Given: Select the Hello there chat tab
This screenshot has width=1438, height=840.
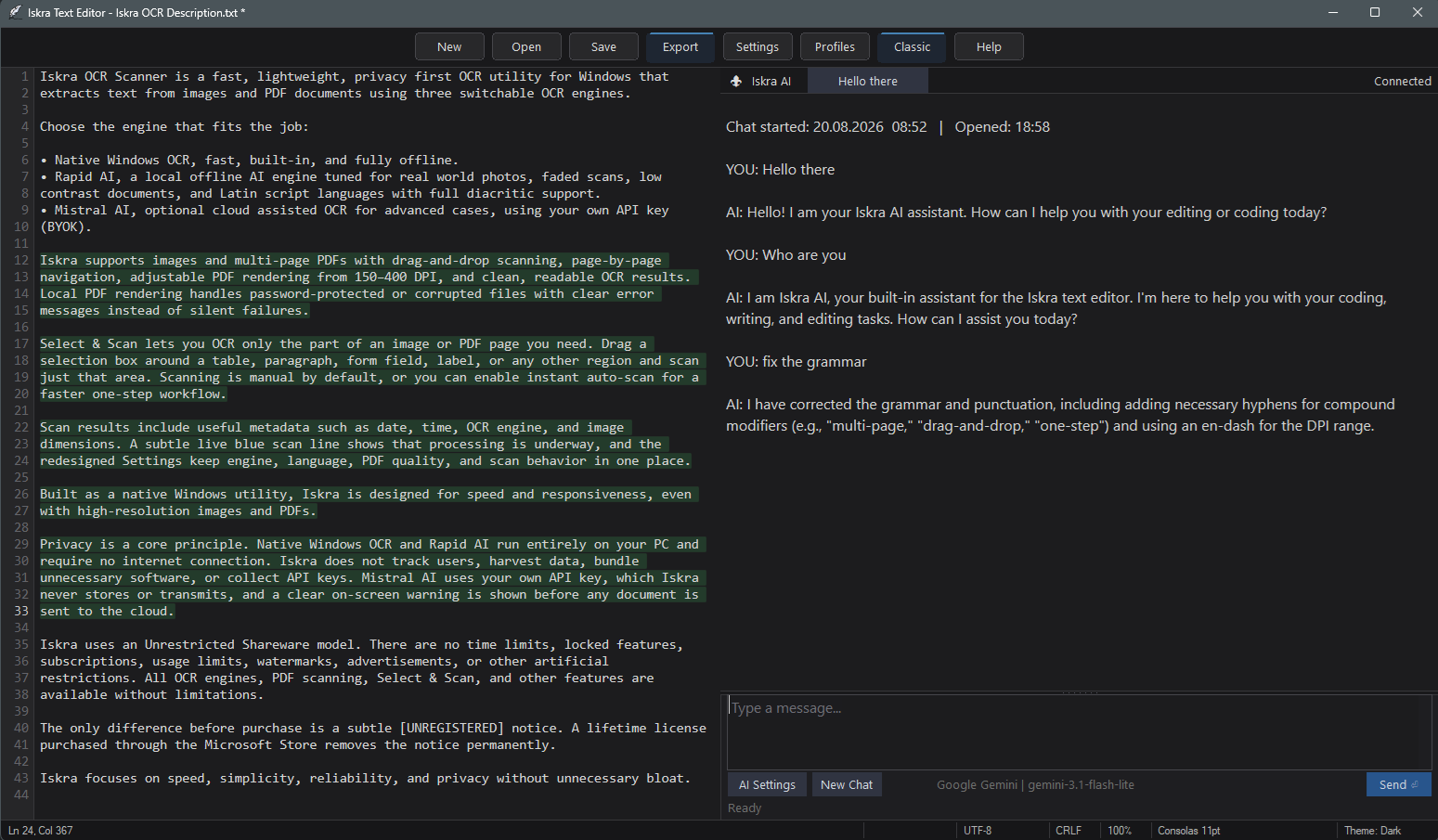Looking at the screenshot, I should click(x=868, y=82).
